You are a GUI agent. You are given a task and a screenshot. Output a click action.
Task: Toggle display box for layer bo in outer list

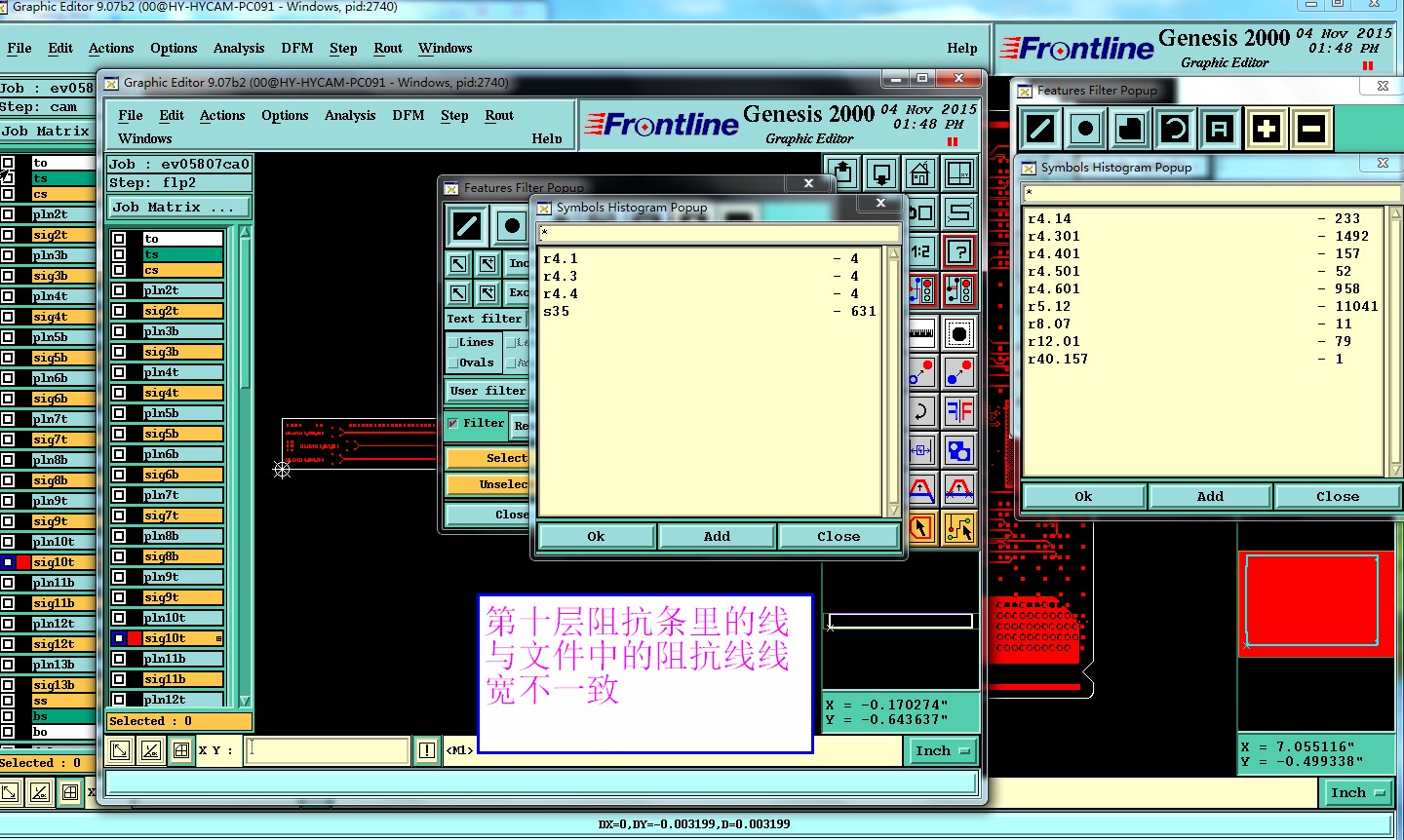click(x=8, y=731)
